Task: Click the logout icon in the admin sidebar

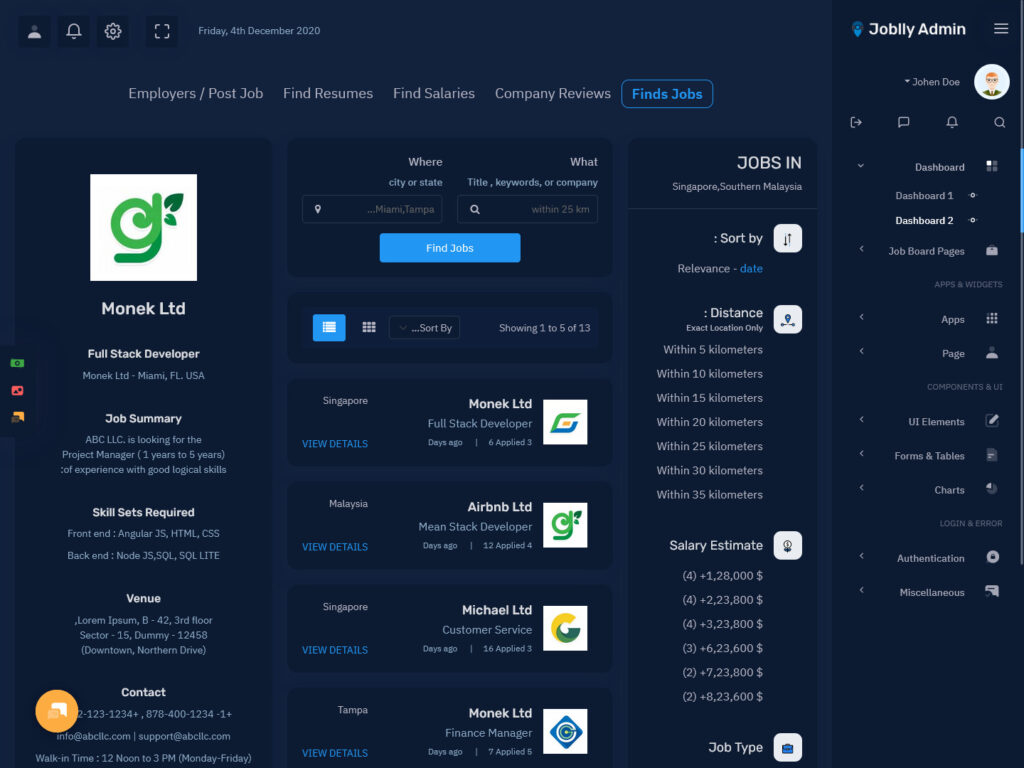Action: point(856,122)
